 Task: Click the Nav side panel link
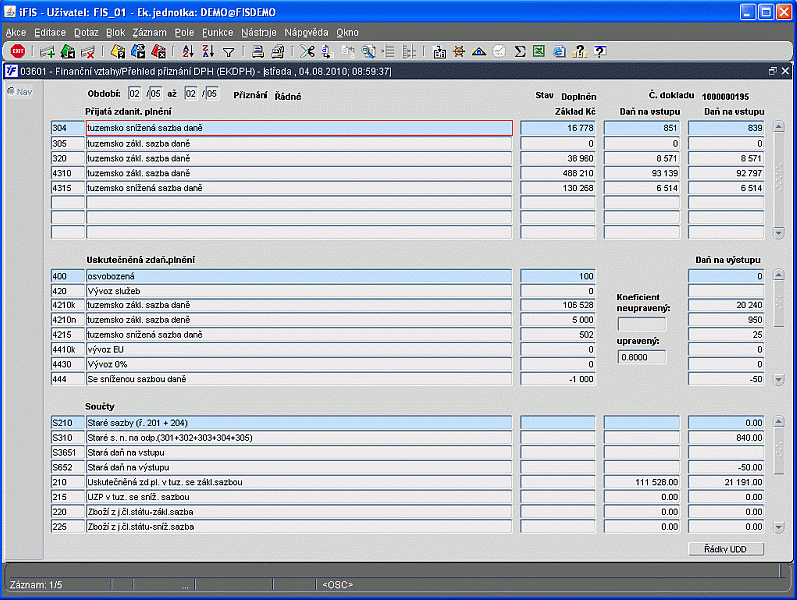pos(20,92)
